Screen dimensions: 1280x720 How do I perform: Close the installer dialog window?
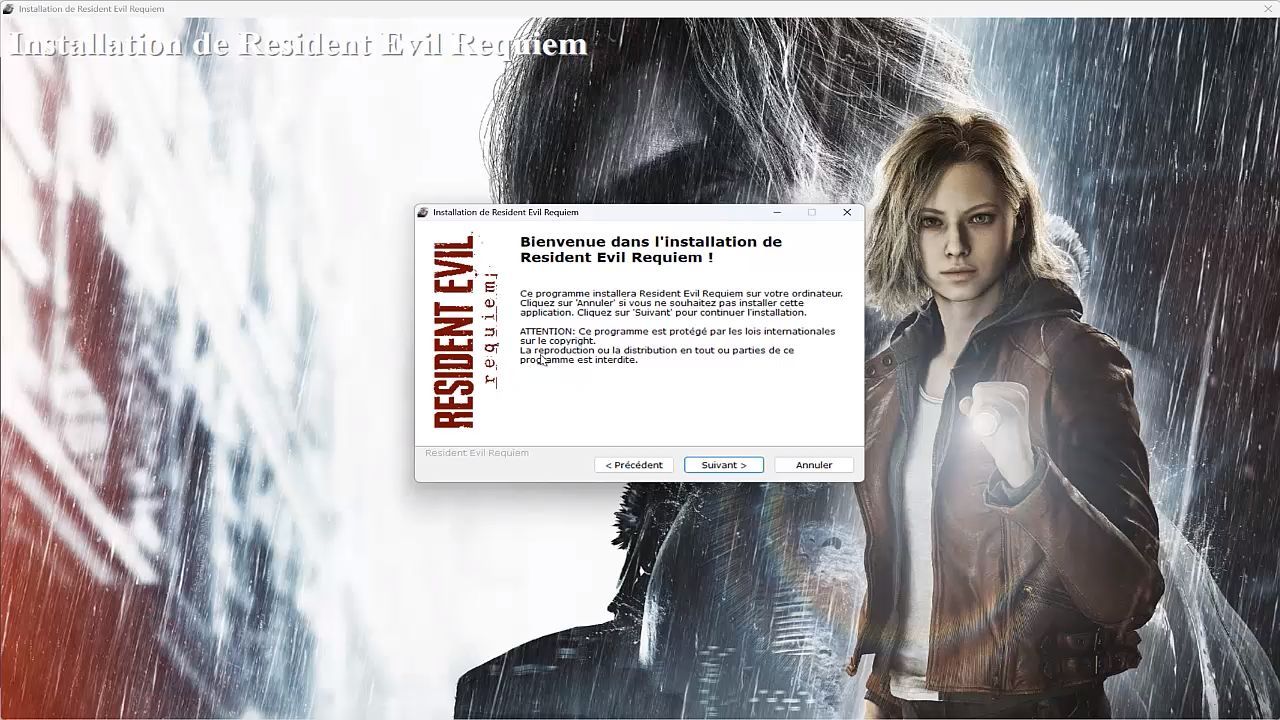coord(847,212)
